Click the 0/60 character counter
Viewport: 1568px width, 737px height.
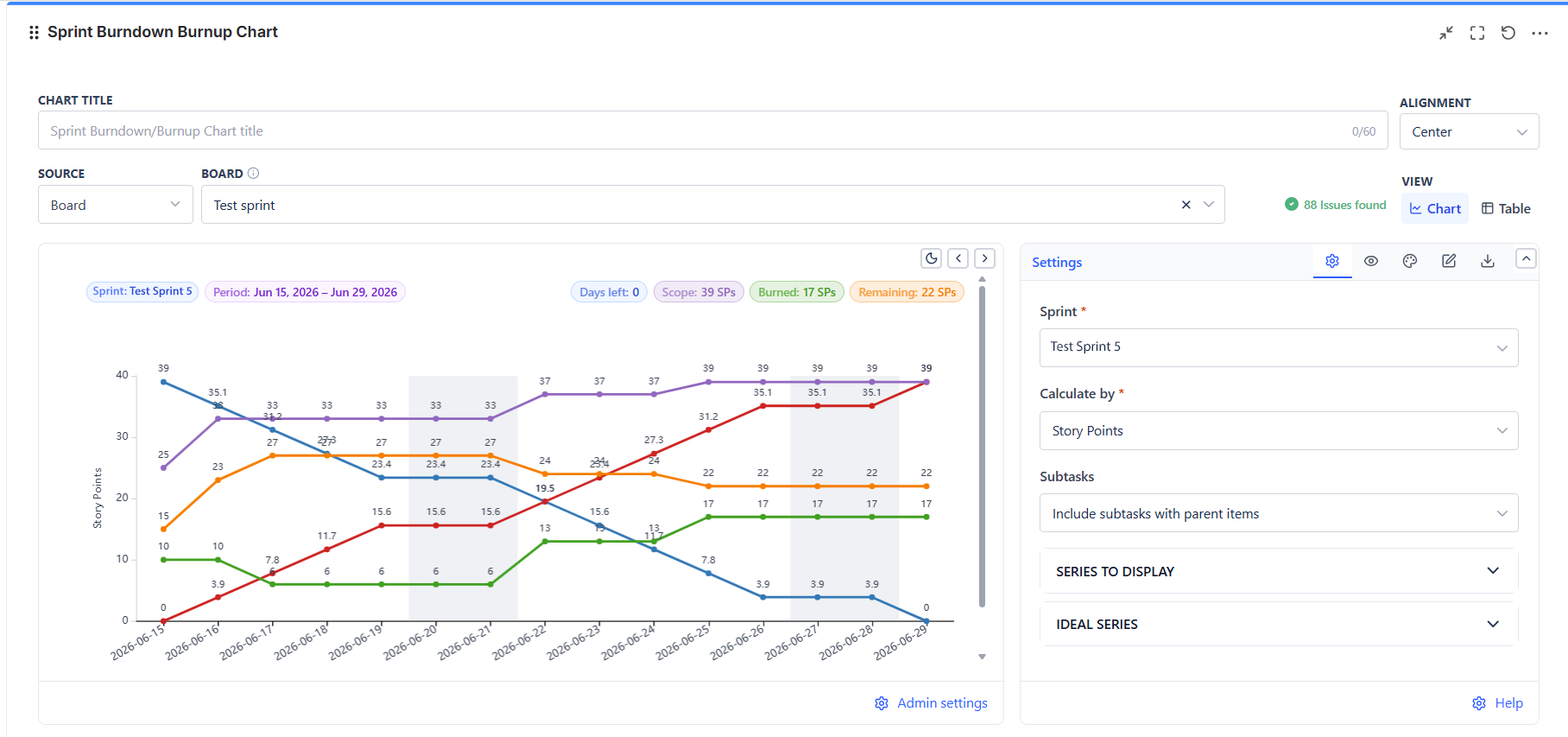click(x=1363, y=131)
